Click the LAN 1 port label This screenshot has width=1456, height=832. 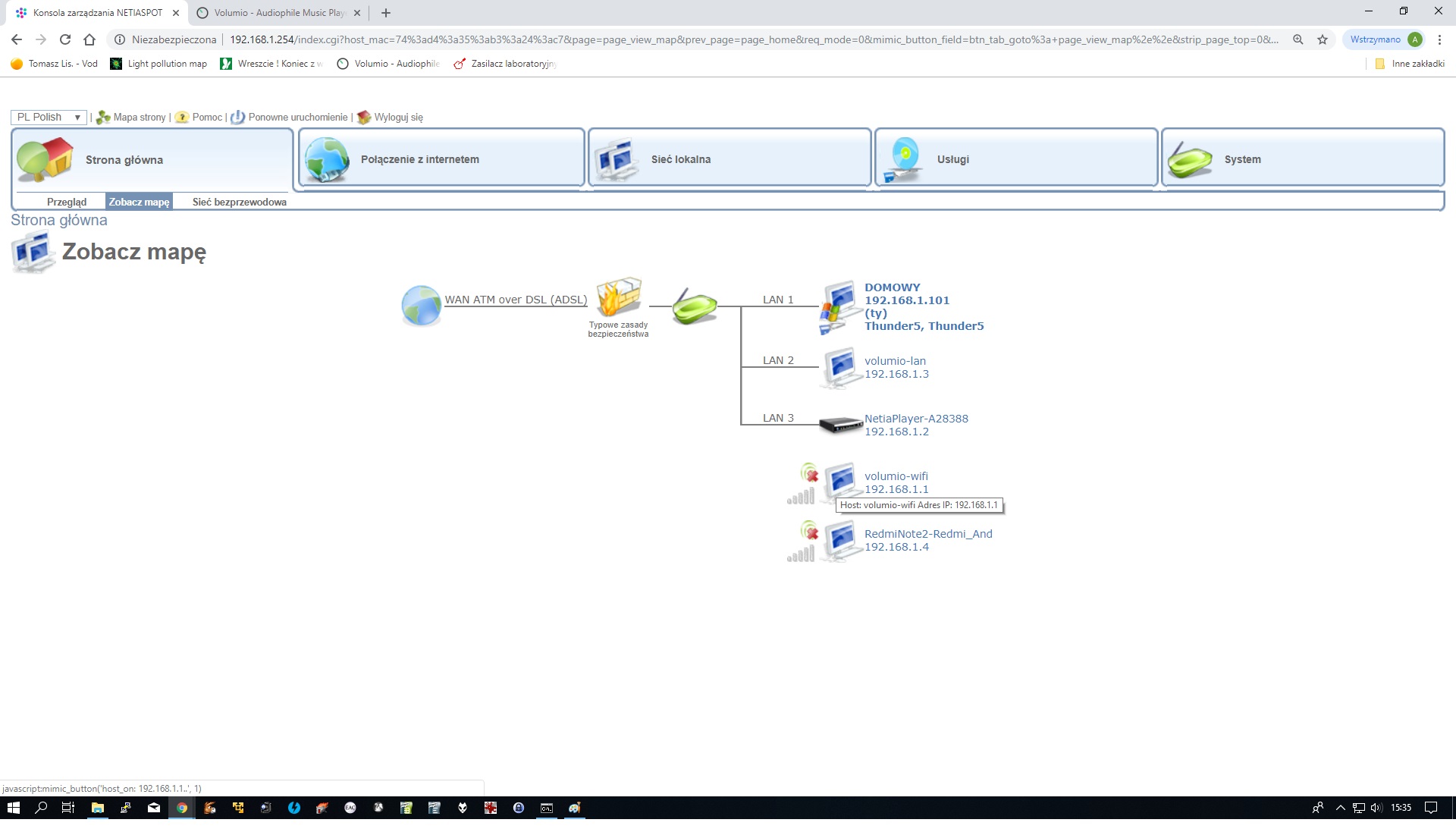(778, 300)
